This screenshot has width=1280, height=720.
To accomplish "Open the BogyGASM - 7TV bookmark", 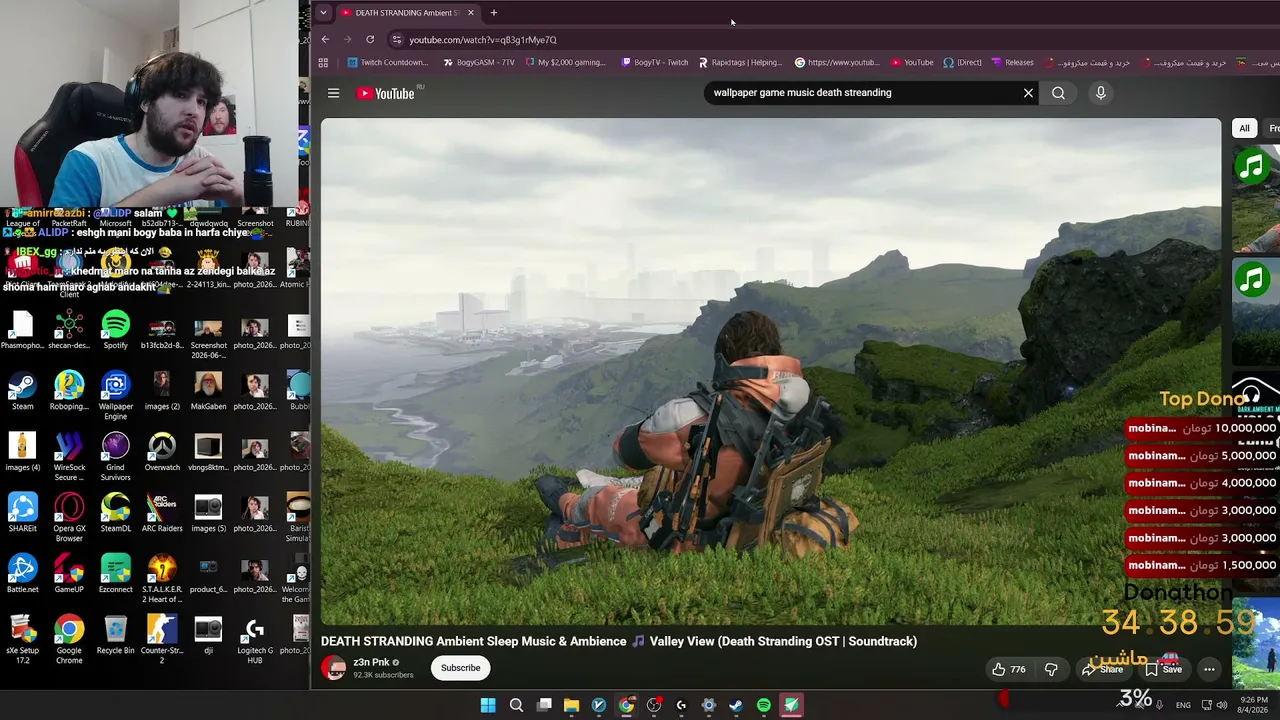I will [478, 62].
